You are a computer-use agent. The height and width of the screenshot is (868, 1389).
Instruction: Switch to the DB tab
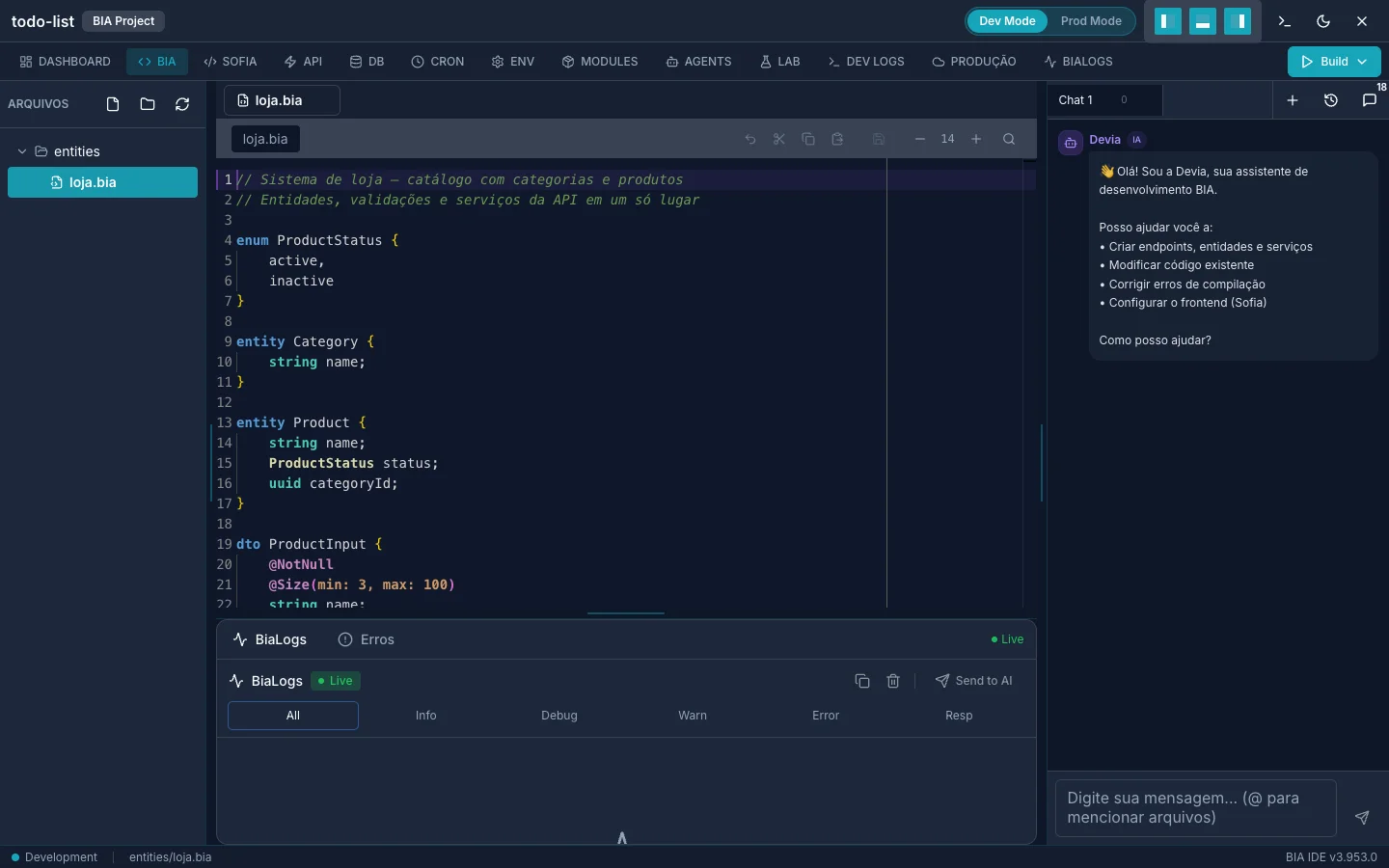(368, 62)
